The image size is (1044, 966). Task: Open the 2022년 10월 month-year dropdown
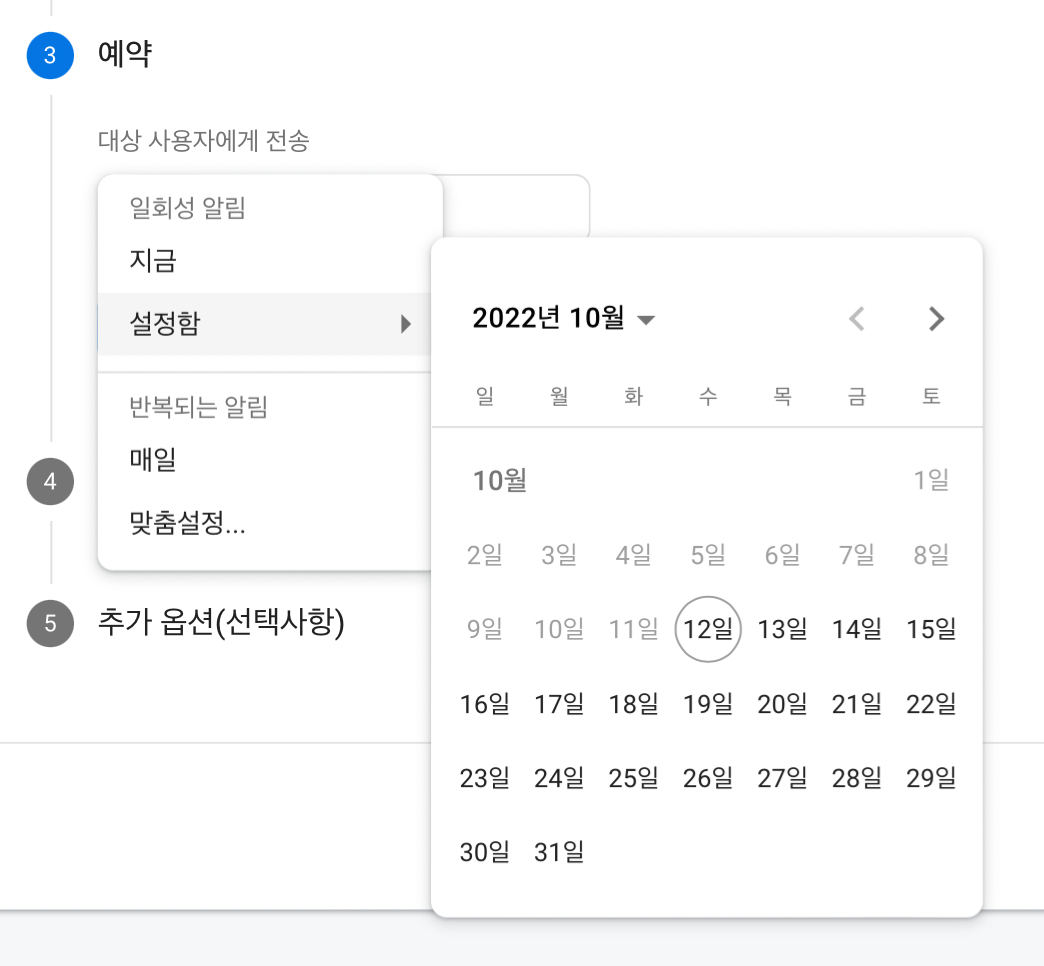(563, 318)
